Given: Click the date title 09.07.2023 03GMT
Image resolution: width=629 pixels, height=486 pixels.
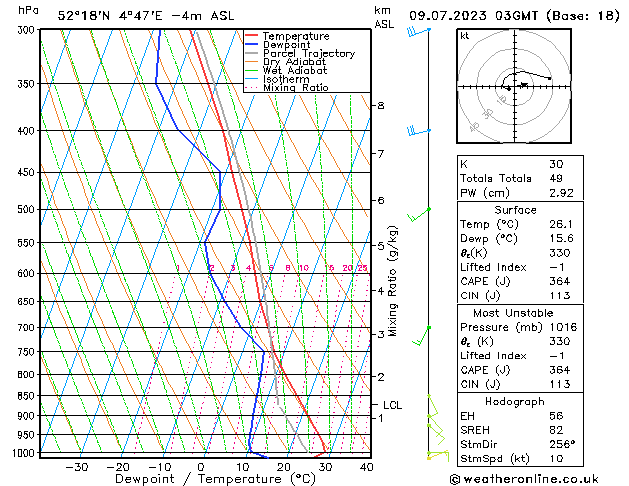Looking at the screenshot, I should pyautogui.click(x=473, y=16).
